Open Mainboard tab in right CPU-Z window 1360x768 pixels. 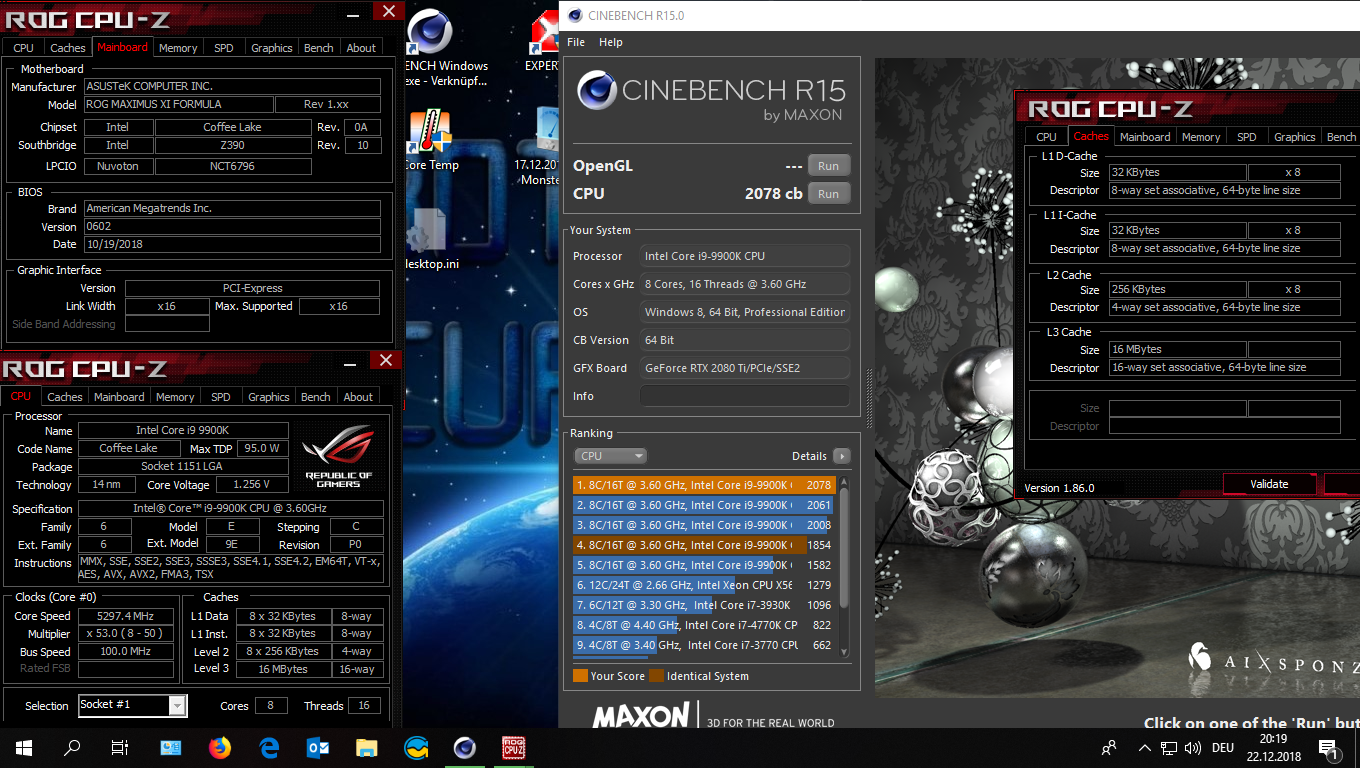pyautogui.click(x=1145, y=137)
